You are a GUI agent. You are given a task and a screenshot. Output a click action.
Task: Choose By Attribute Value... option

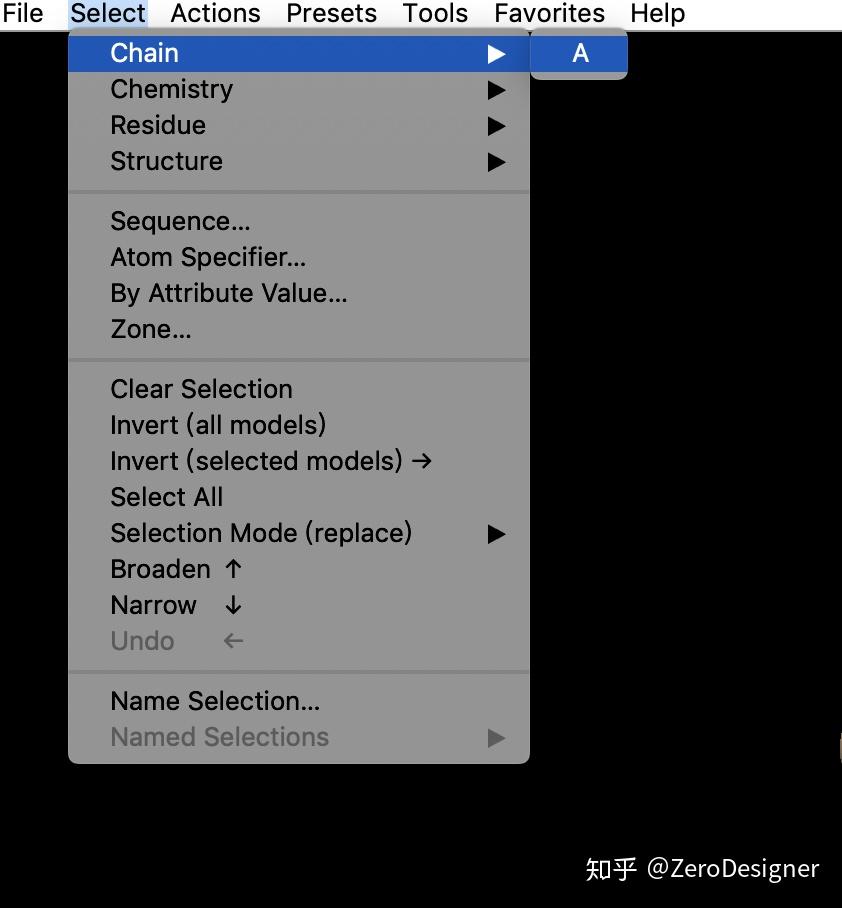click(x=228, y=294)
